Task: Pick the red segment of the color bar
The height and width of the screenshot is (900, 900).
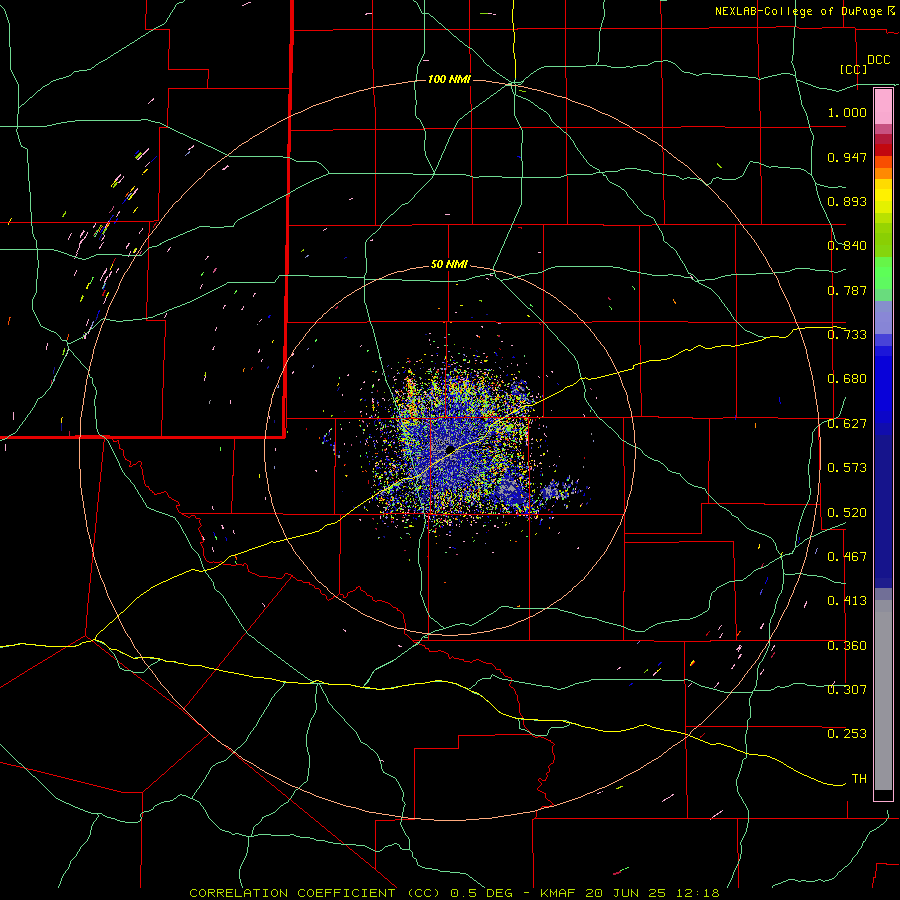Action: pos(883,149)
